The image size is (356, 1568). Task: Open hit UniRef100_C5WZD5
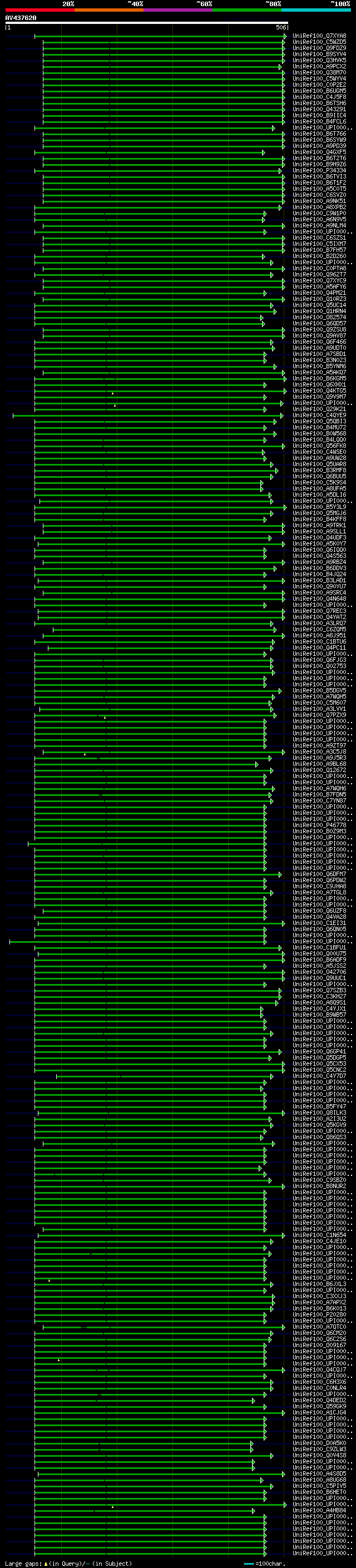pyautogui.click(x=319, y=42)
